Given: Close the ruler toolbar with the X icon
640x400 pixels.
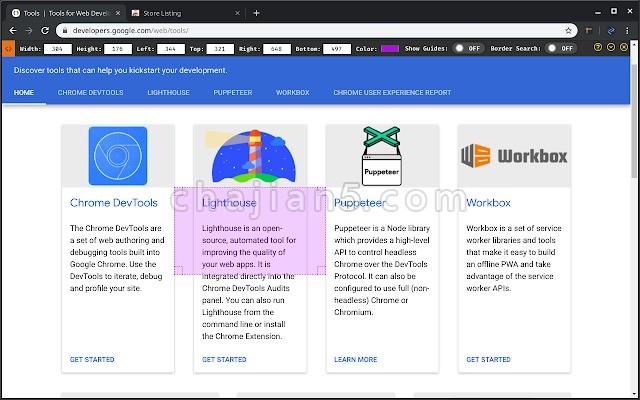Looking at the screenshot, I should click(624, 48).
